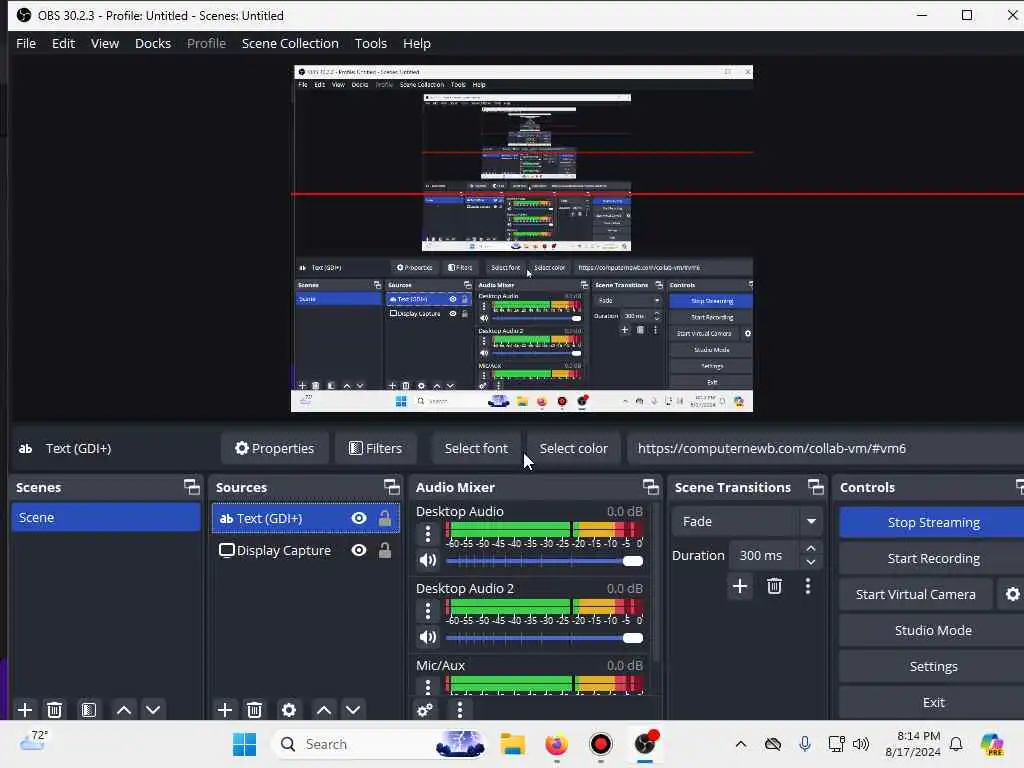Open Desktop Audio 2 three-dot options
The image size is (1024, 768).
pos(428,611)
